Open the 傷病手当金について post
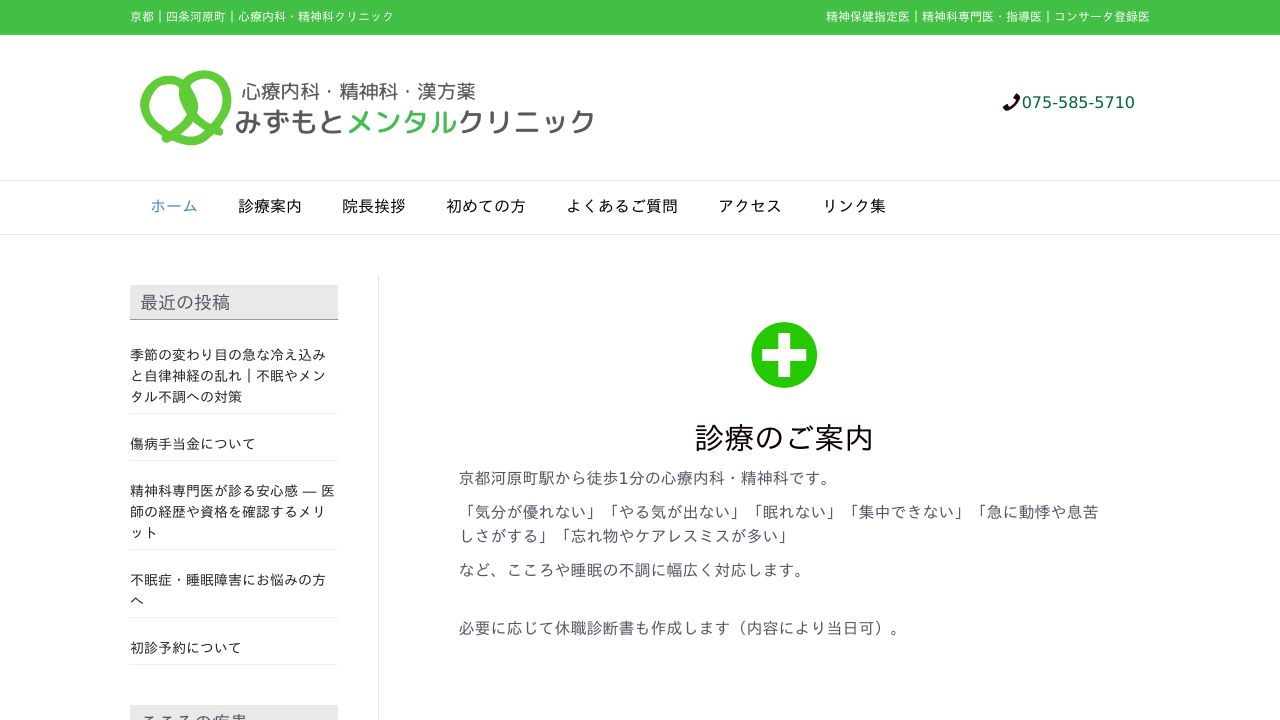The image size is (1280, 720). pos(193,443)
